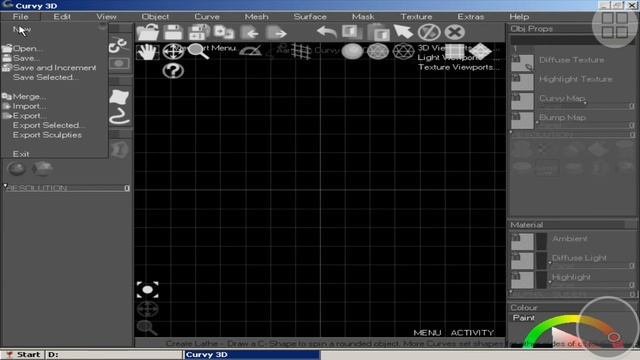640x360 pixels.
Task: Click the flat checkered texture icon
Action: click(x=454, y=52)
